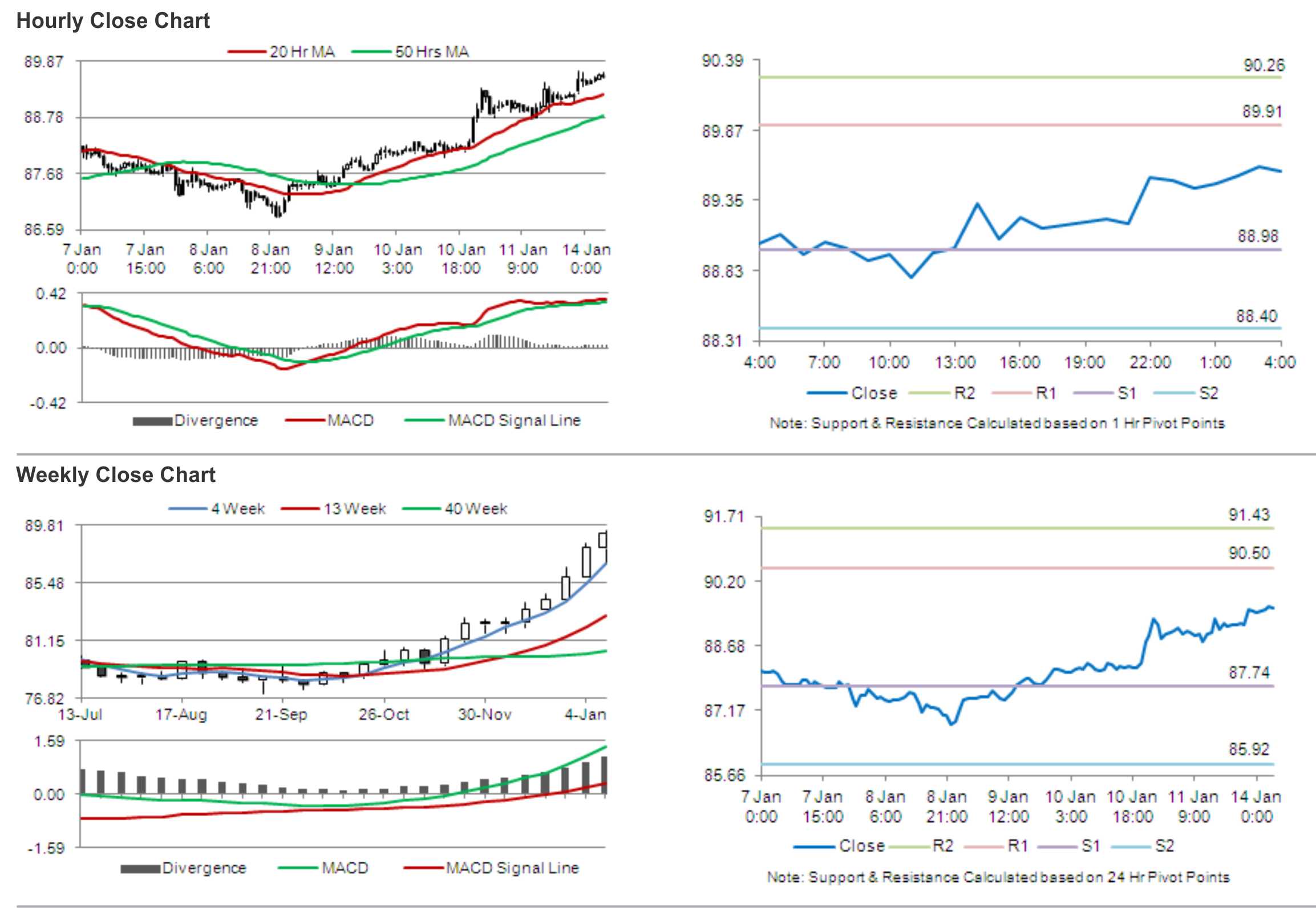Click the 30-Nov date label
1316x908 pixels.
(x=485, y=715)
